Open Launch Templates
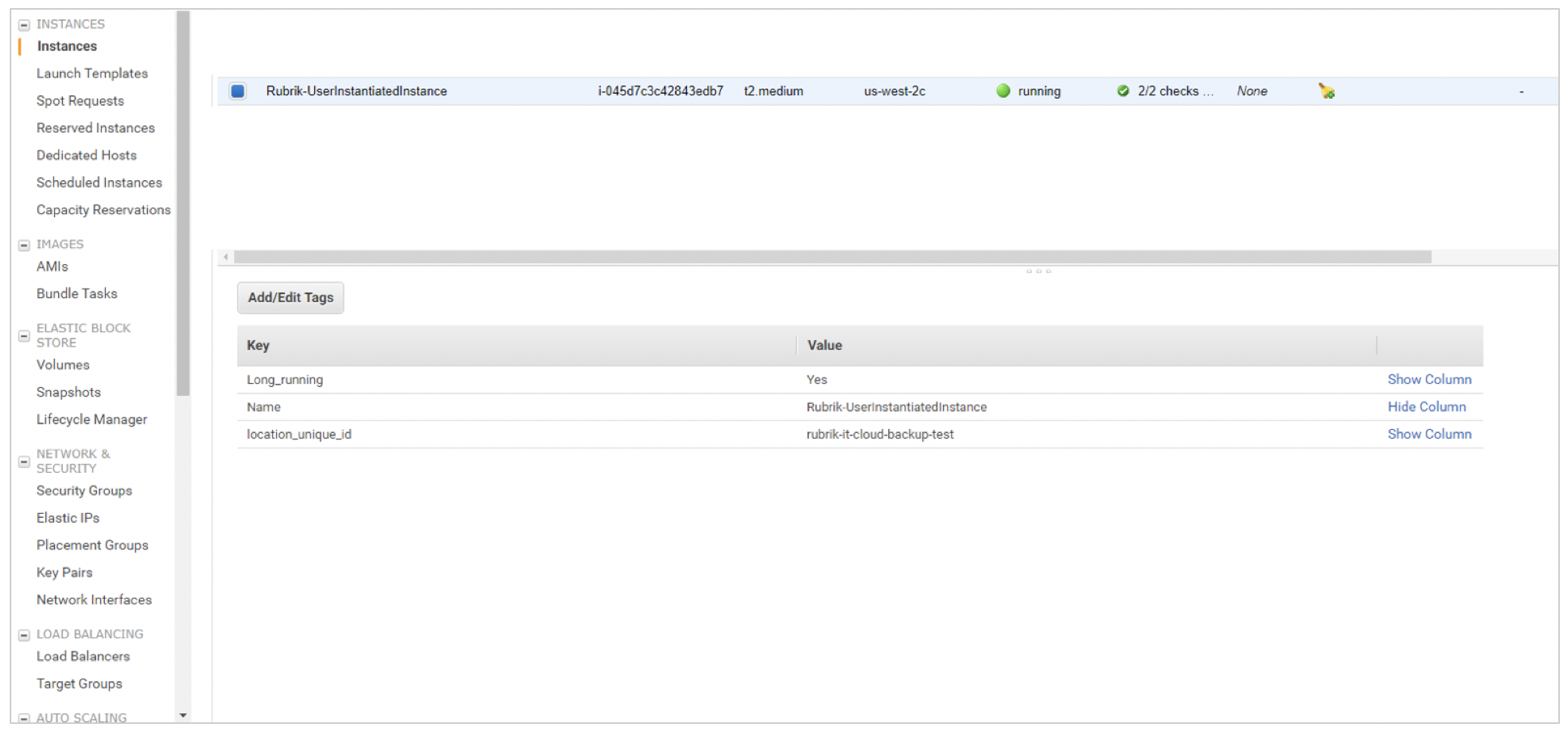Screen dimensions: 1568x732 click(92, 74)
